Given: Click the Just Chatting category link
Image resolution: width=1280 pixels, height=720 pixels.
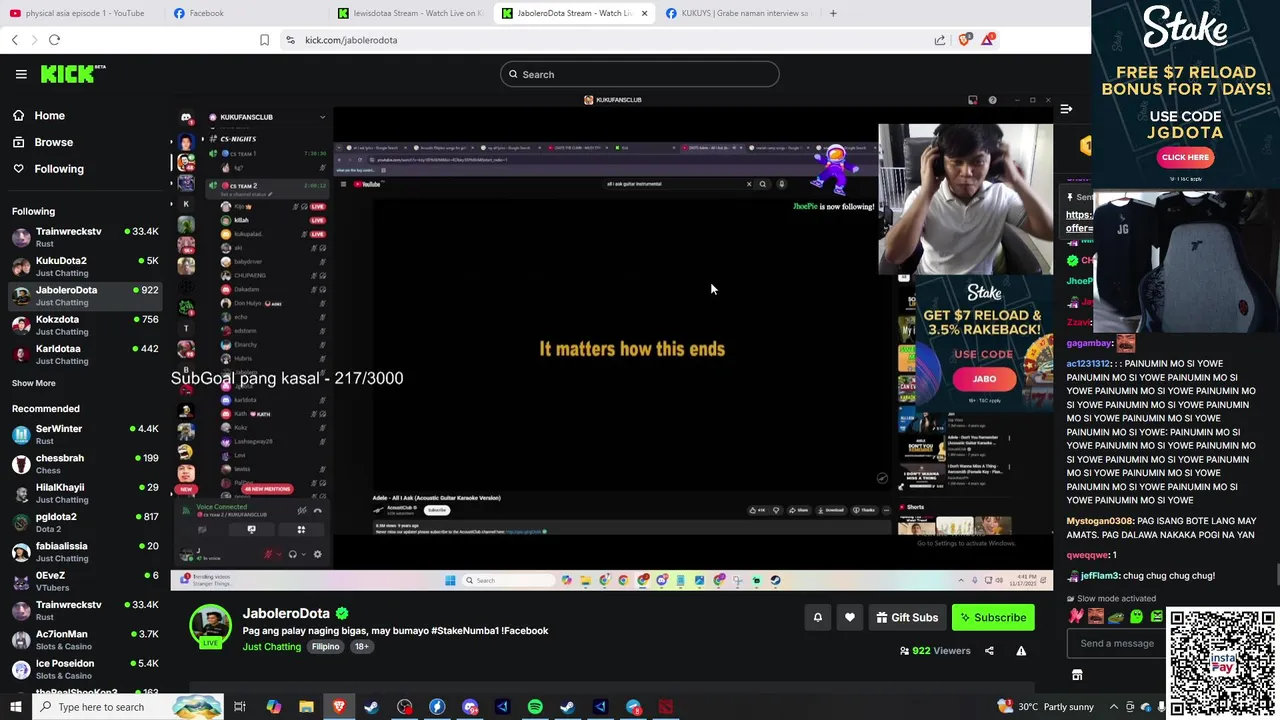Looking at the screenshot, I should coord(272,647).
